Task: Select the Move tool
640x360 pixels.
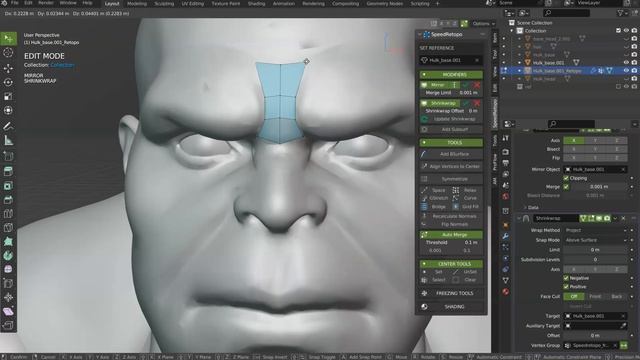Action: 8,68
